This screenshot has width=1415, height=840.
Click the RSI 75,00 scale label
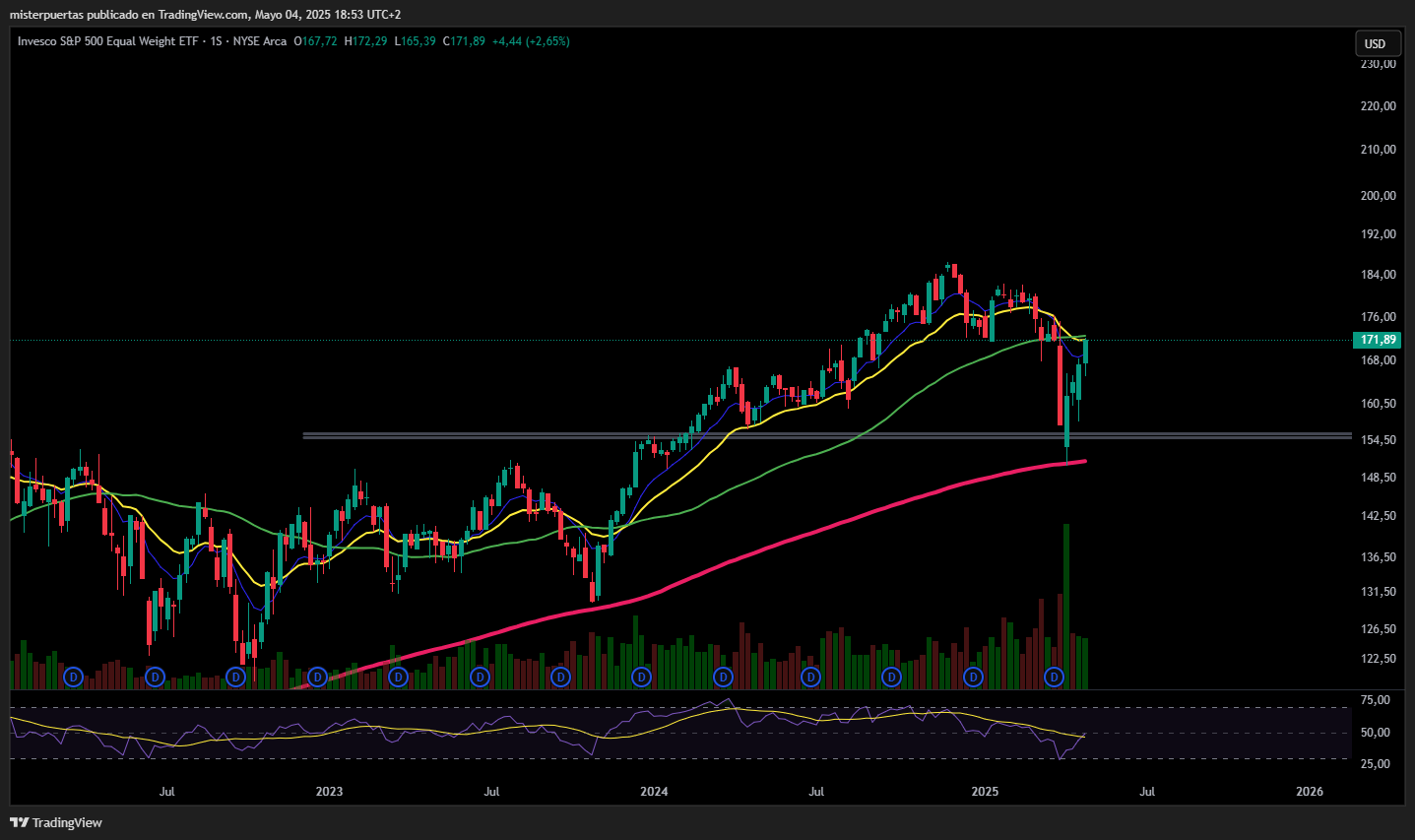tap(1375, 700)
